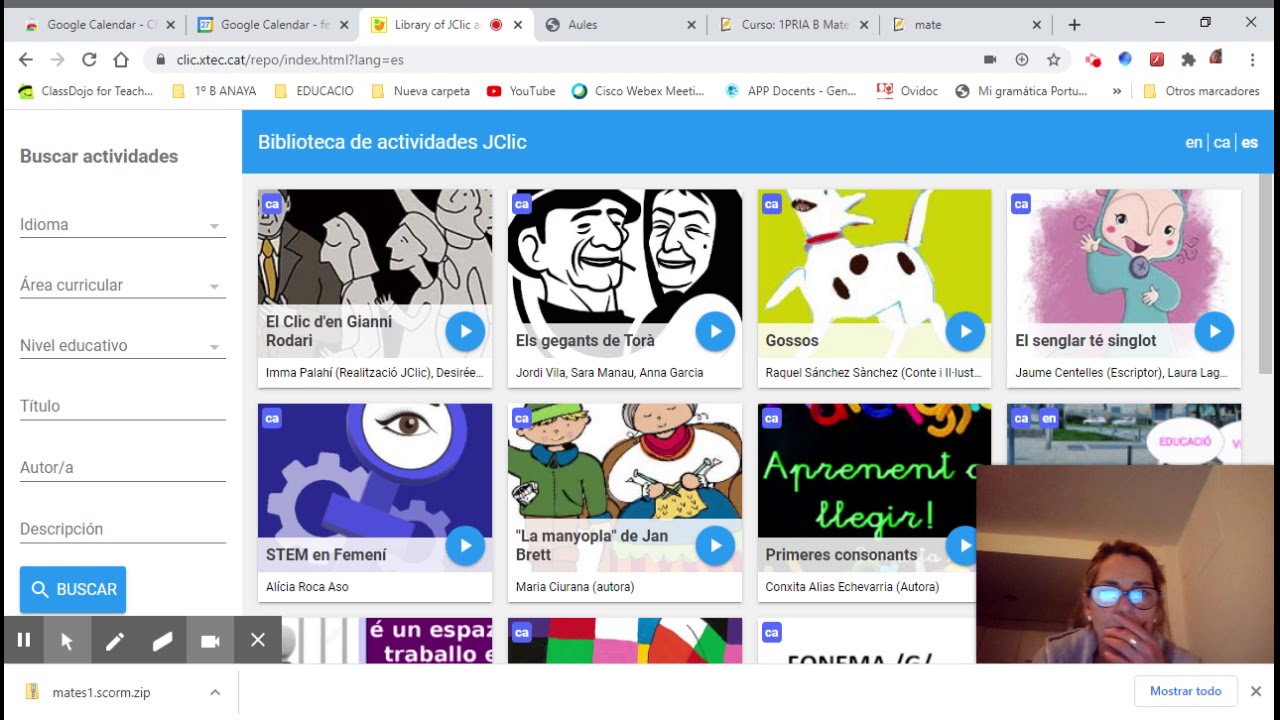
Task: Open the Nueva carpeta bookmark folder
Action: click(x=420, y=91)
